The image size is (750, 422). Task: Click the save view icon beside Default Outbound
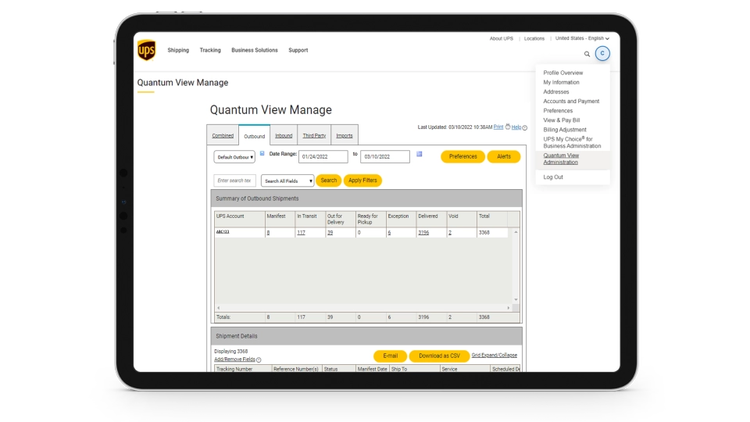[x=262, y=154]
